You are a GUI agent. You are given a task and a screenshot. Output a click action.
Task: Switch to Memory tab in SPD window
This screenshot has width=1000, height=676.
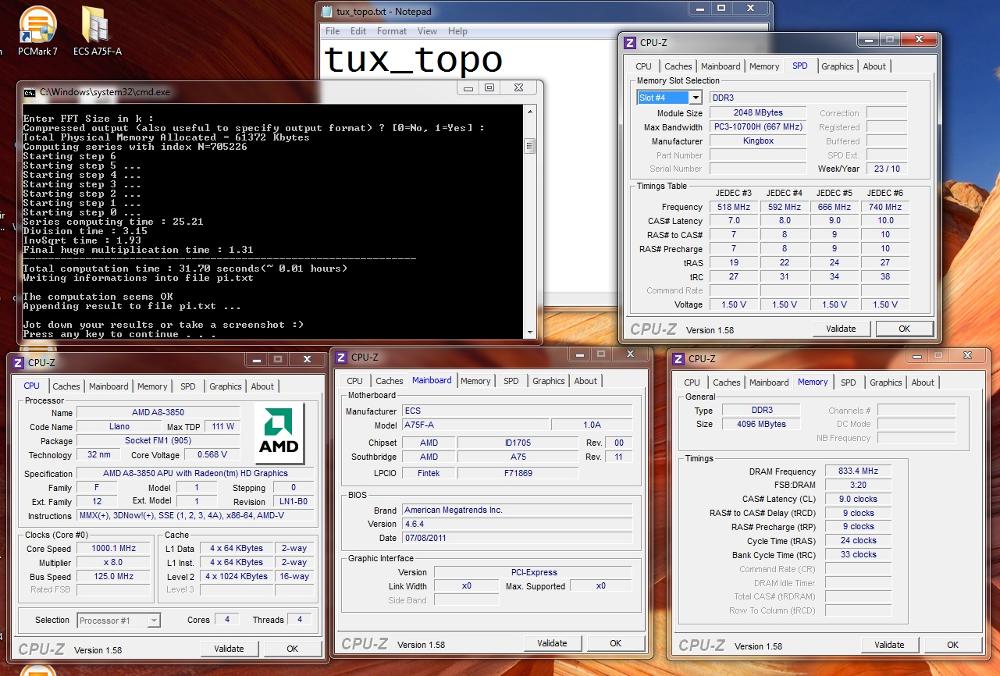[764, 66]
